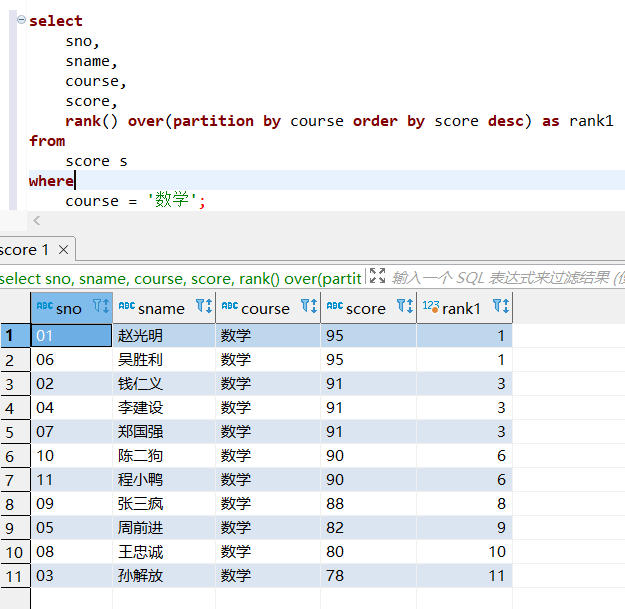Viewport: 625px width, 609px height.
Task: Click the green executed query text
Action: click(180, 279)
